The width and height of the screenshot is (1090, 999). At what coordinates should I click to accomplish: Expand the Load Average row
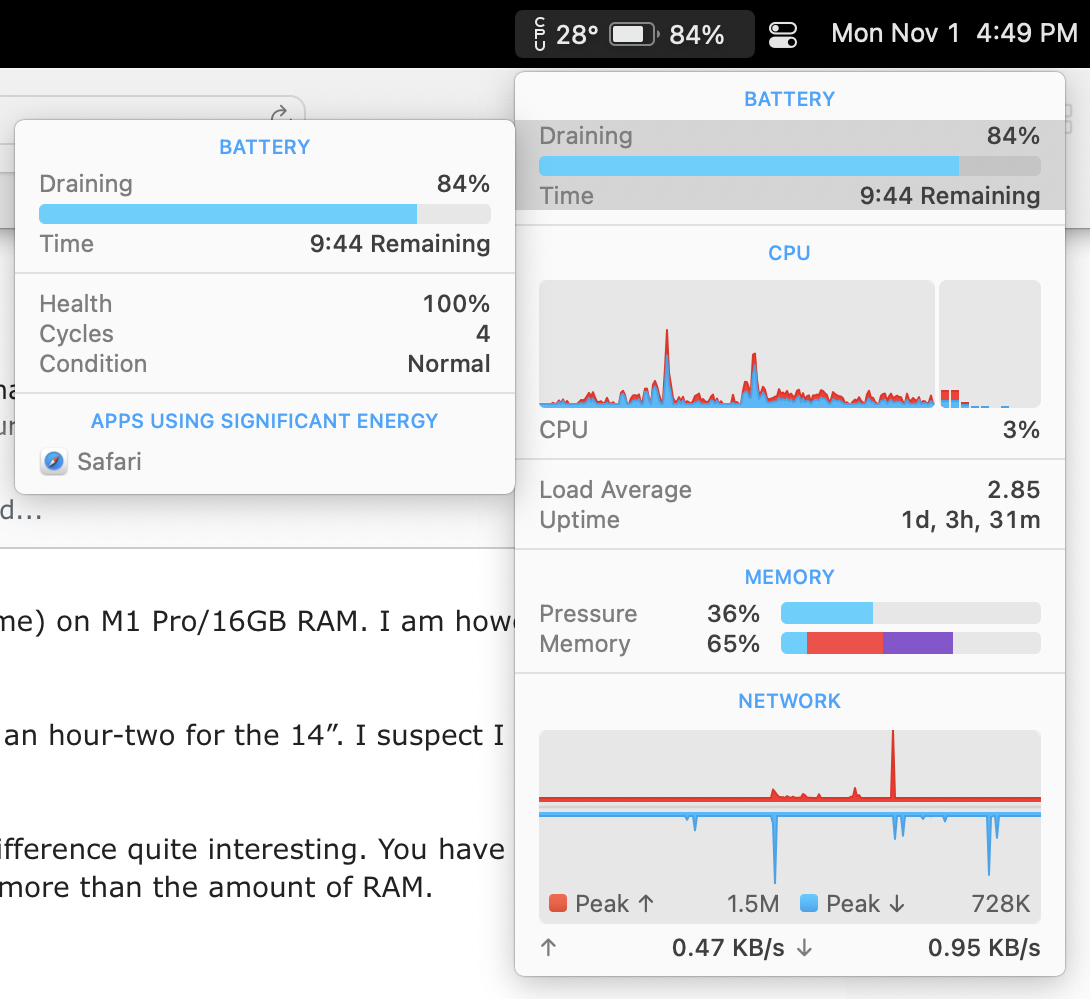click(x=789, y=490)
